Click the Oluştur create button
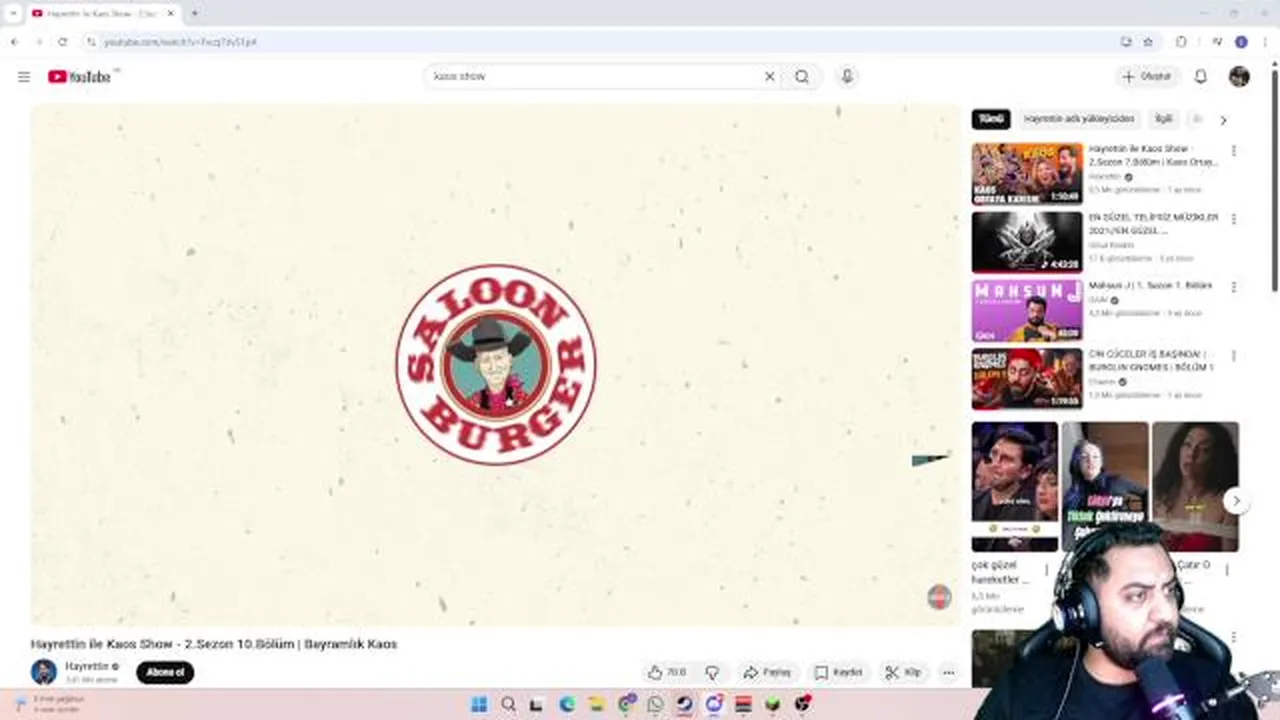This screenshot has height=720, width=1280. point(1147,77)
